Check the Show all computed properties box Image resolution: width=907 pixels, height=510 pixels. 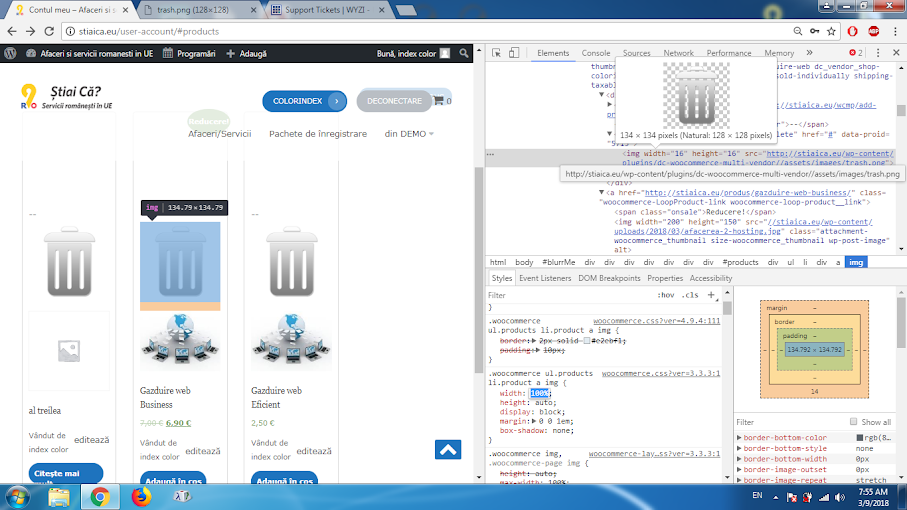[853, 422]
